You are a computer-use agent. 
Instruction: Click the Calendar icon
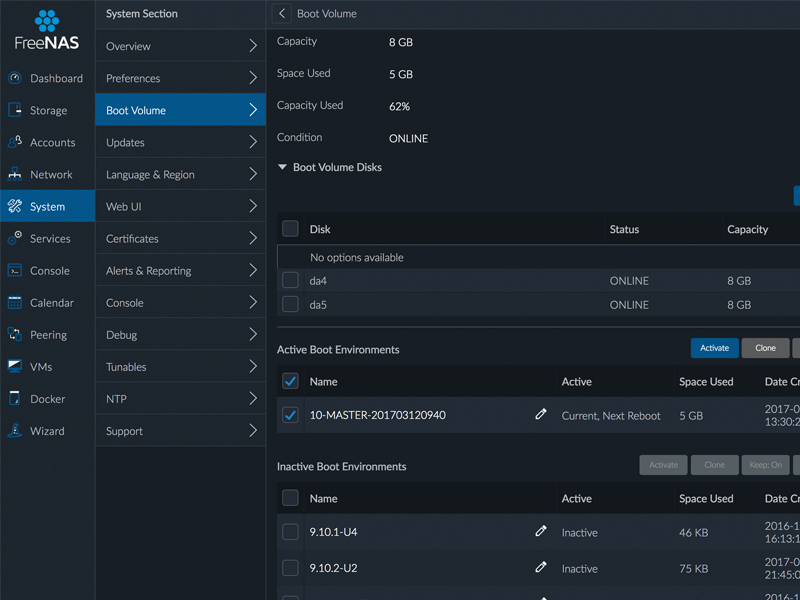[15, 303]
